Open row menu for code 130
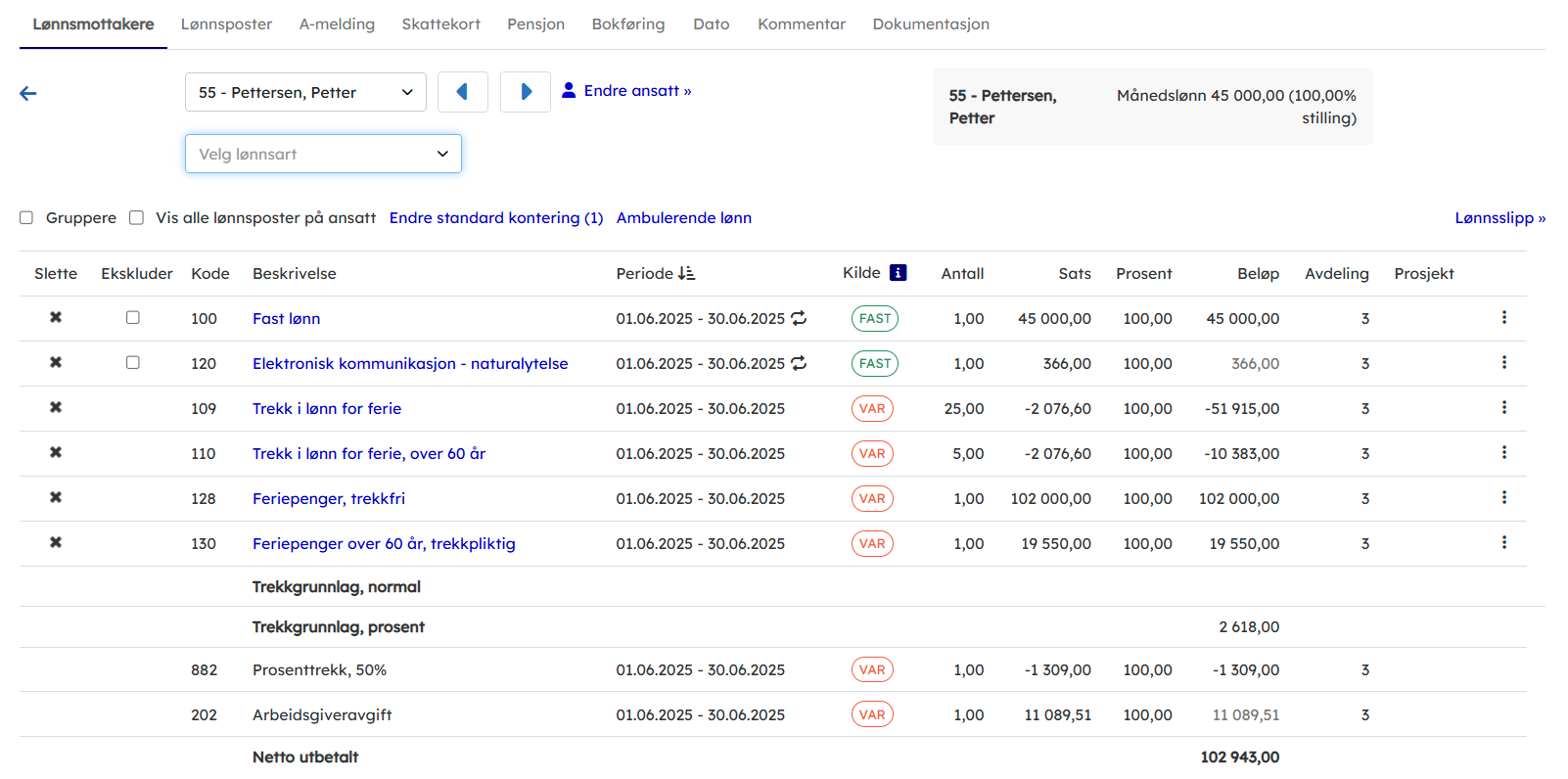1568x779 pixels. (x=1503, y=543)
